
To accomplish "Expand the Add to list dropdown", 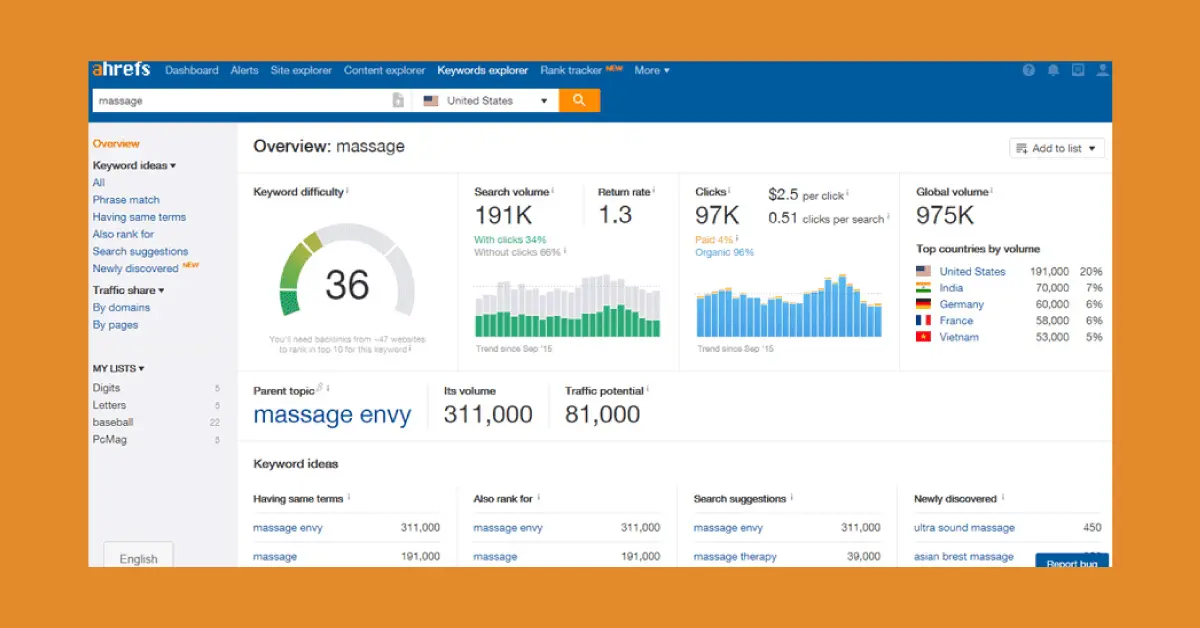I will click(1057, 148).
